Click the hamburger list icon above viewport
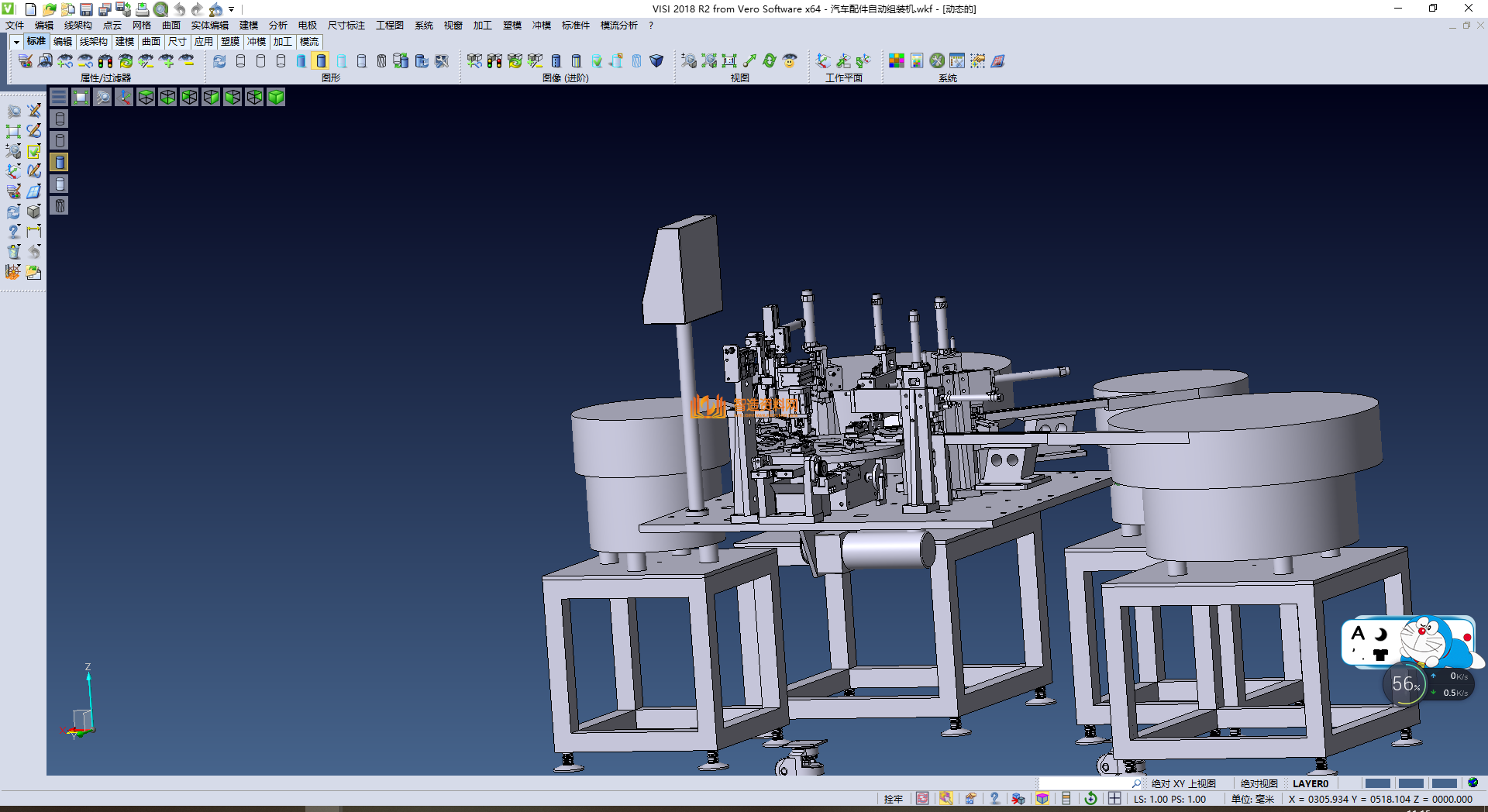This screenshot has height=812, width=1488. pyautogui.click(x=59, y=97)
